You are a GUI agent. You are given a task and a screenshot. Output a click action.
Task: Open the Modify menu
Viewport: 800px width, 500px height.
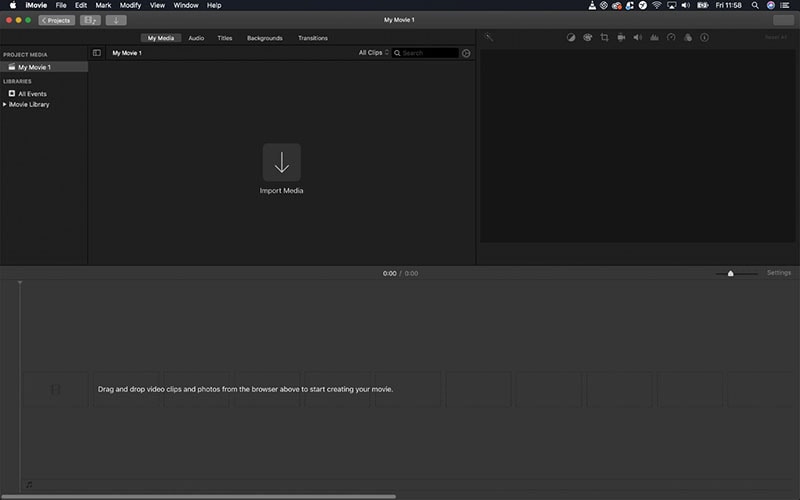coord(130,5)
